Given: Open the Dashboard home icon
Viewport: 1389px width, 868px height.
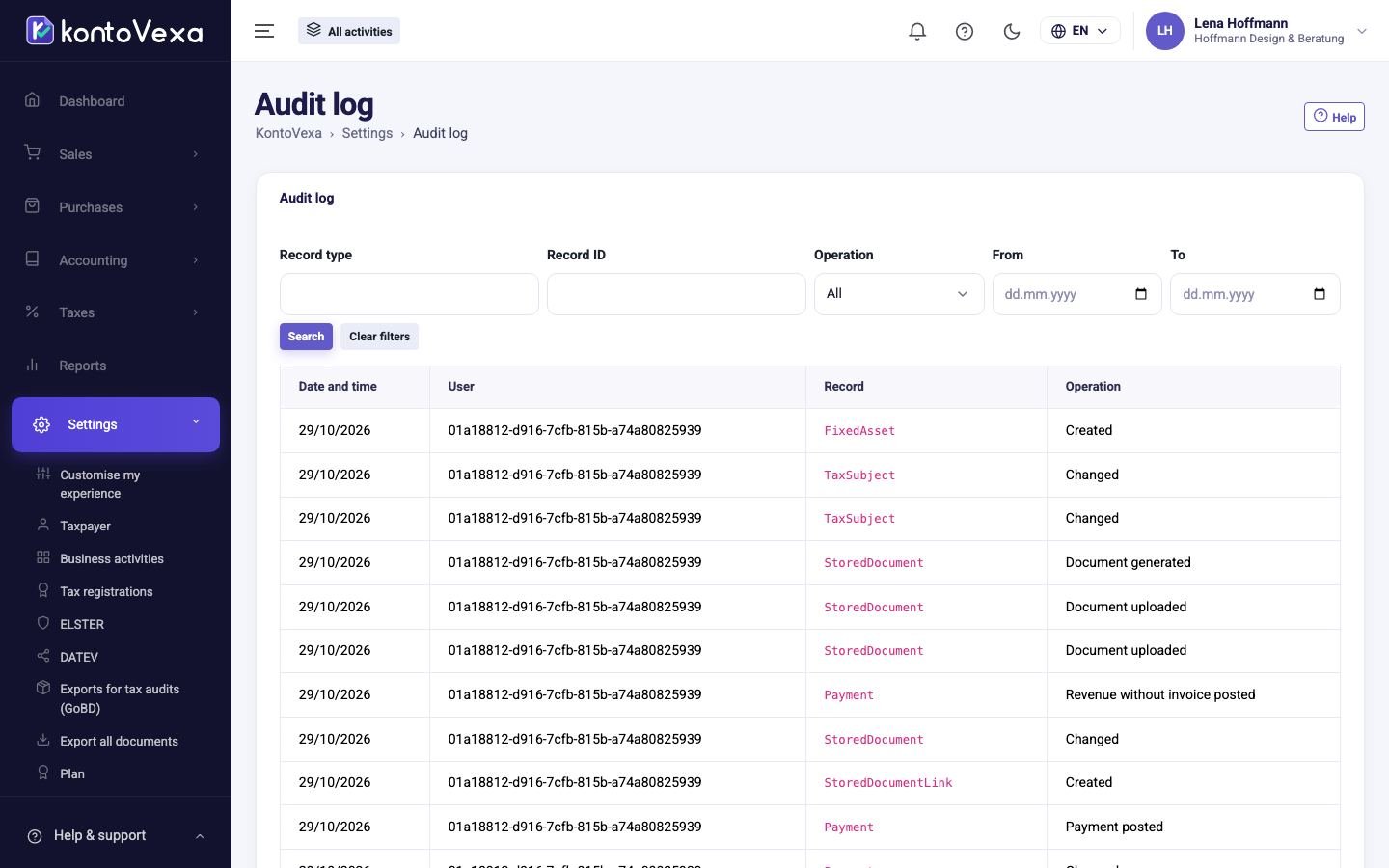Looking at the screenshot, I should pyautogui.click(x=33, y=100).
